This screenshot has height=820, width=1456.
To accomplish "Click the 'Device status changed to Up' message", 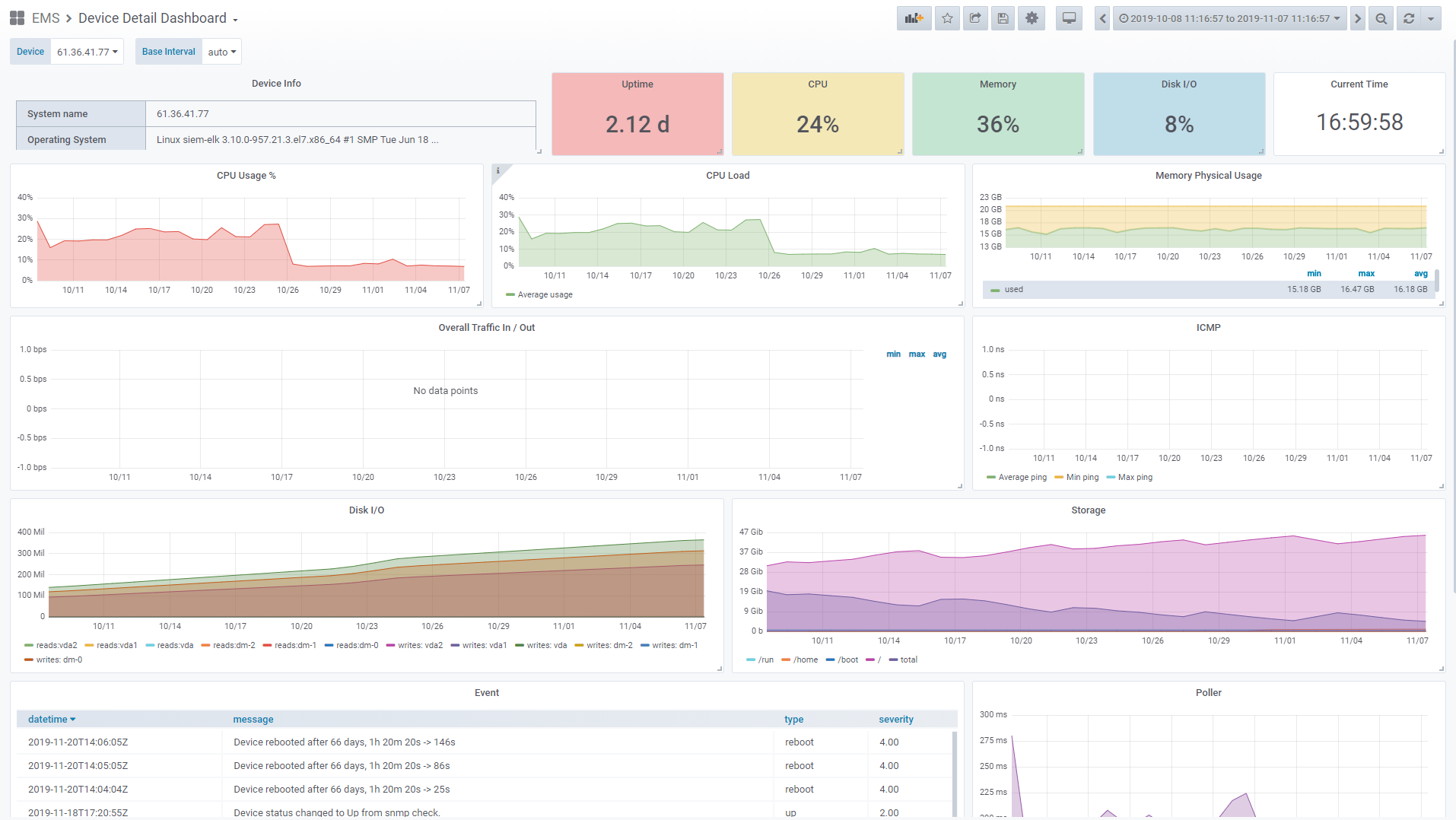I will [x=337, y=812].
